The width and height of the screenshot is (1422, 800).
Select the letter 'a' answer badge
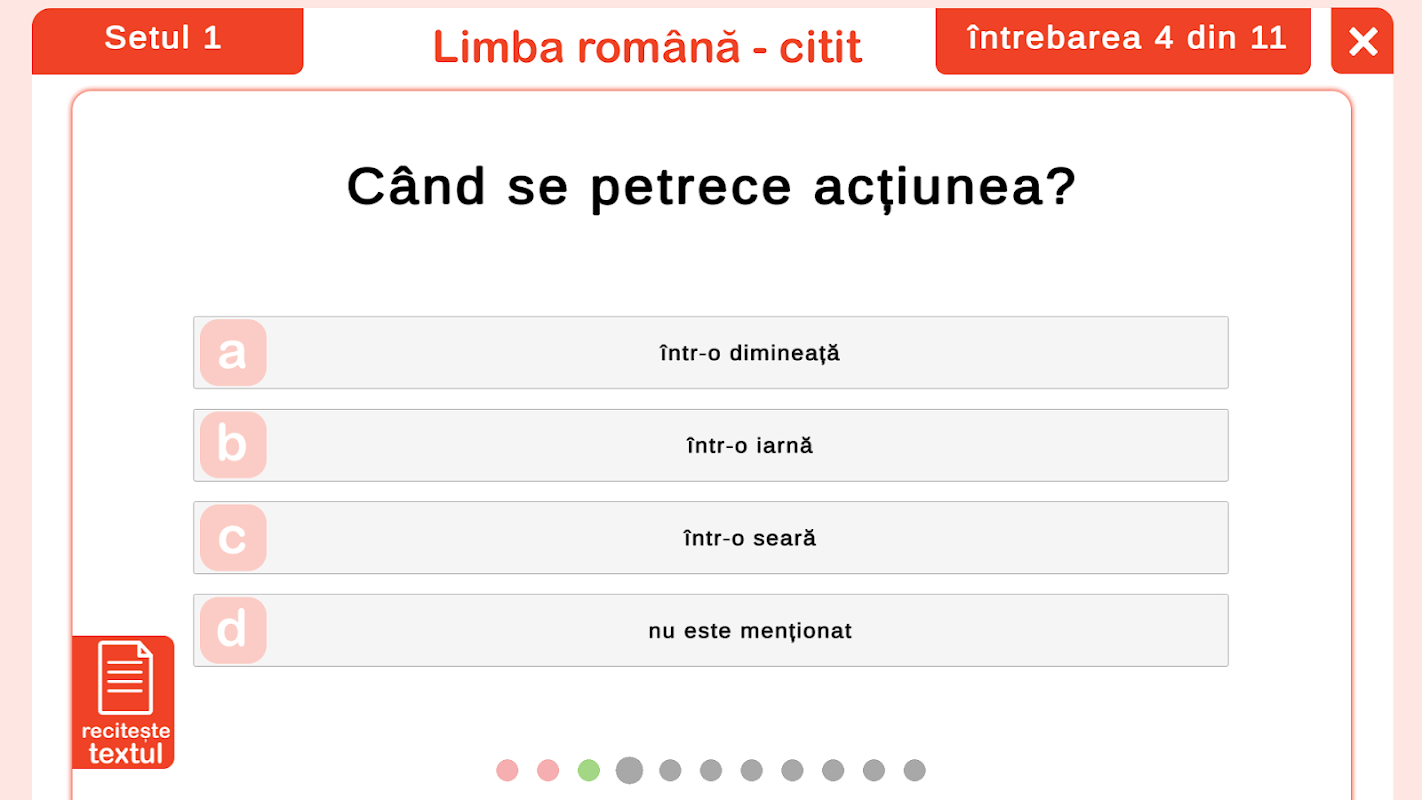(233, 353)
